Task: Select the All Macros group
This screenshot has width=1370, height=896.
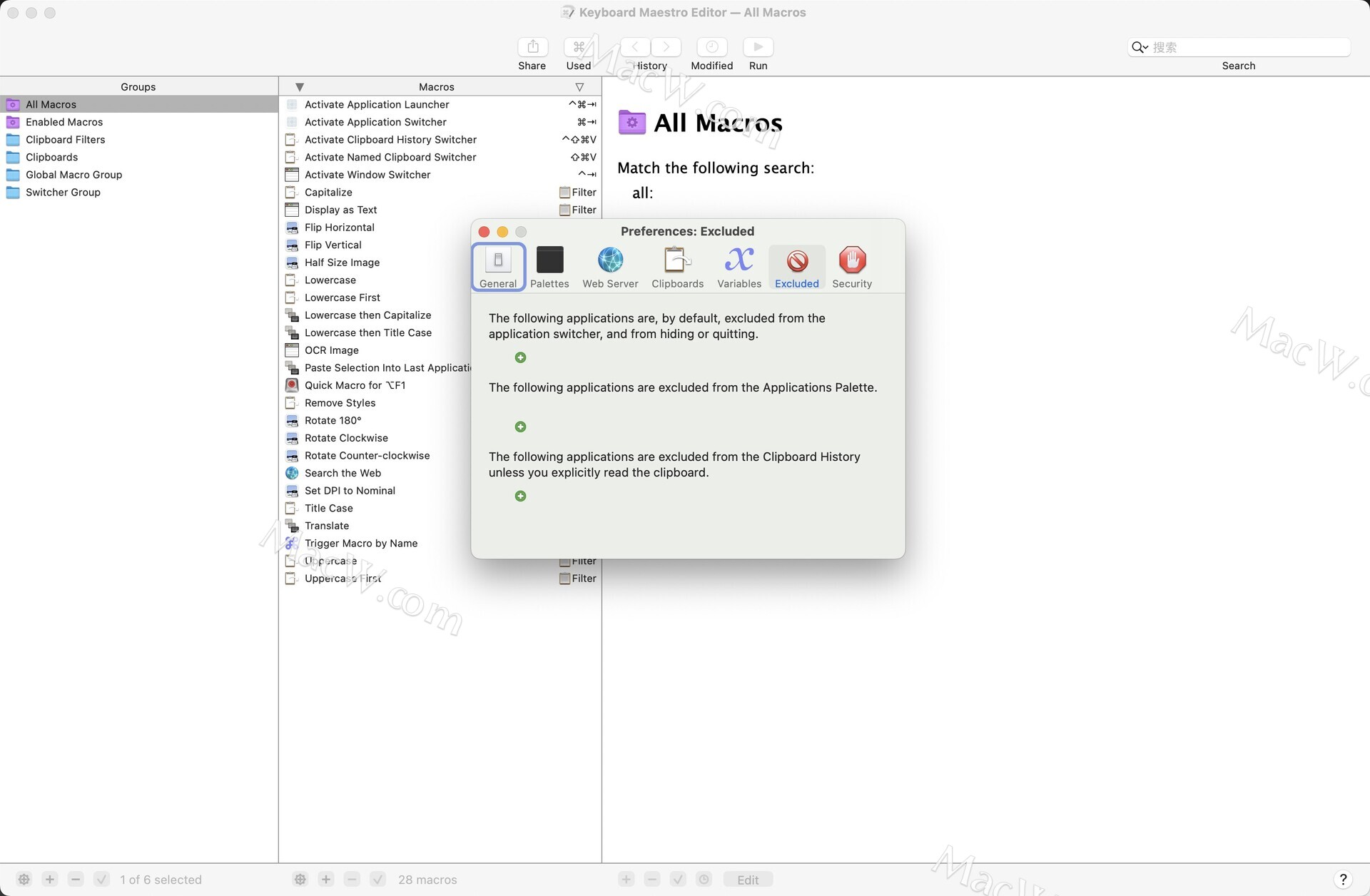Action: tap(139, 104)
